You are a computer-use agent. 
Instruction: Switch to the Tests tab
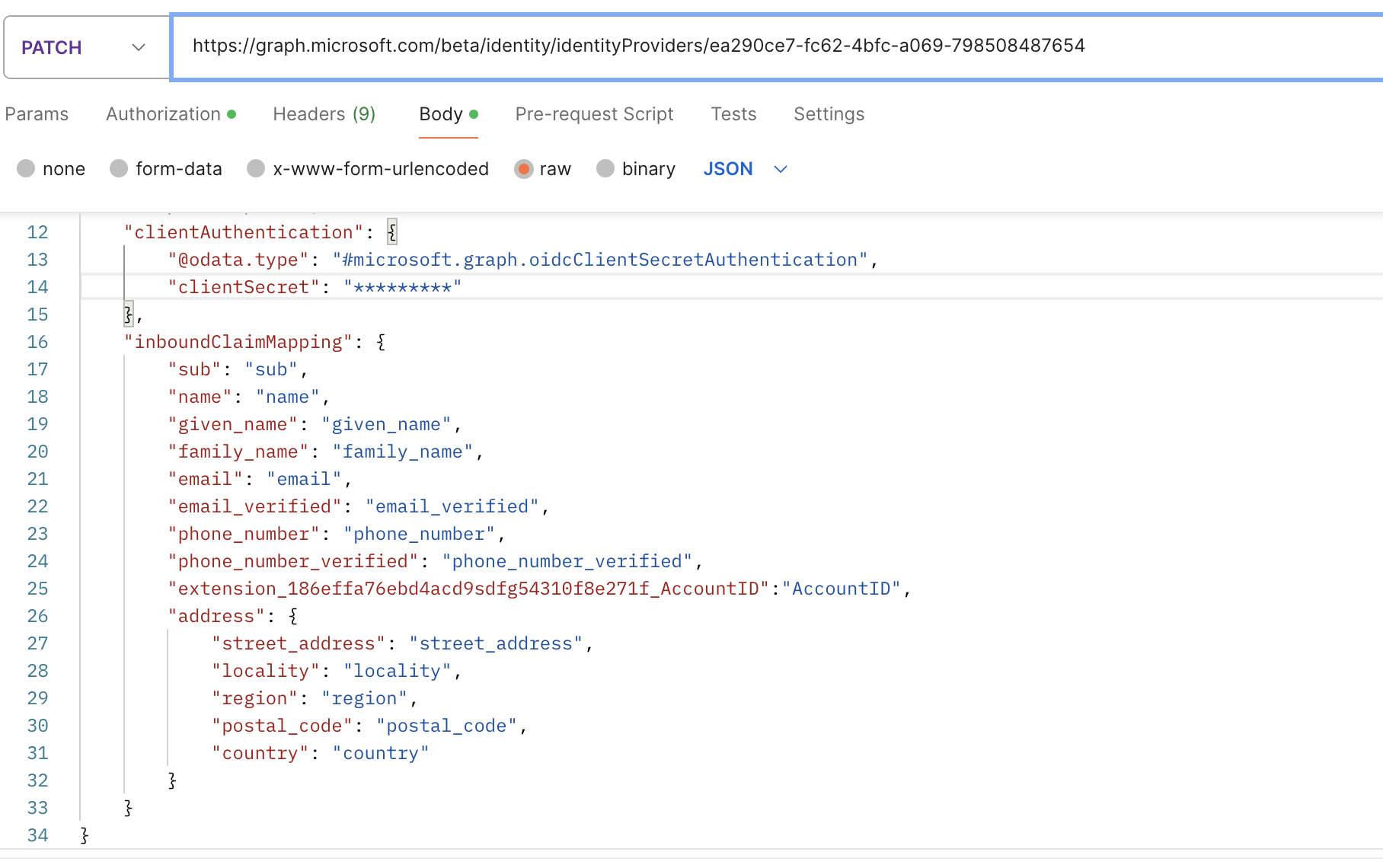(733, 114)
